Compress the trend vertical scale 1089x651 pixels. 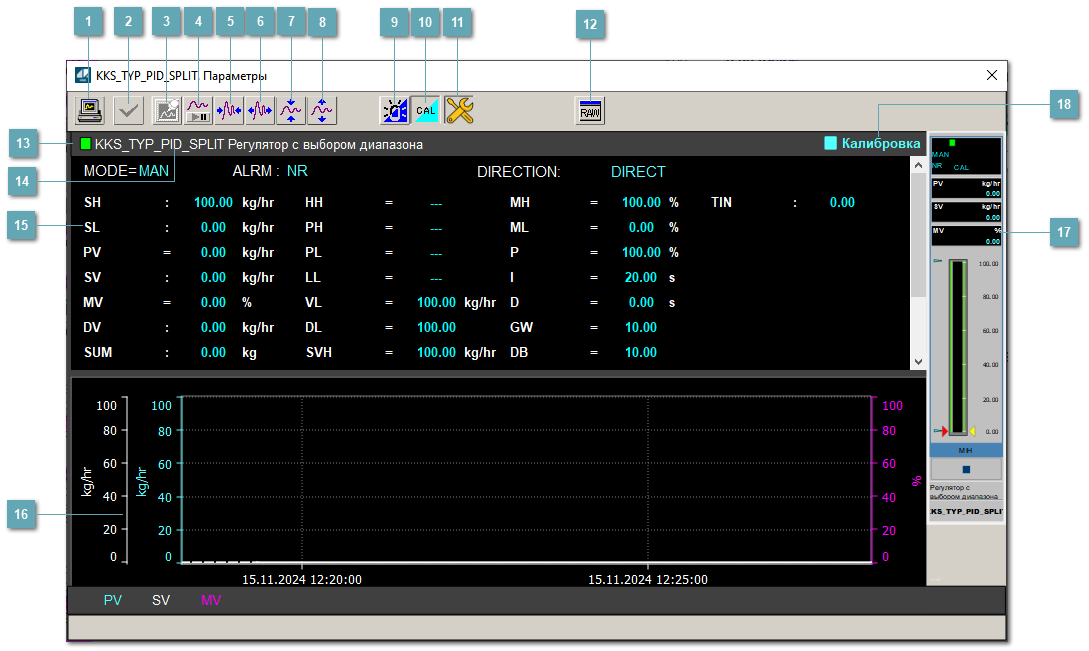[x=291, y=110]
